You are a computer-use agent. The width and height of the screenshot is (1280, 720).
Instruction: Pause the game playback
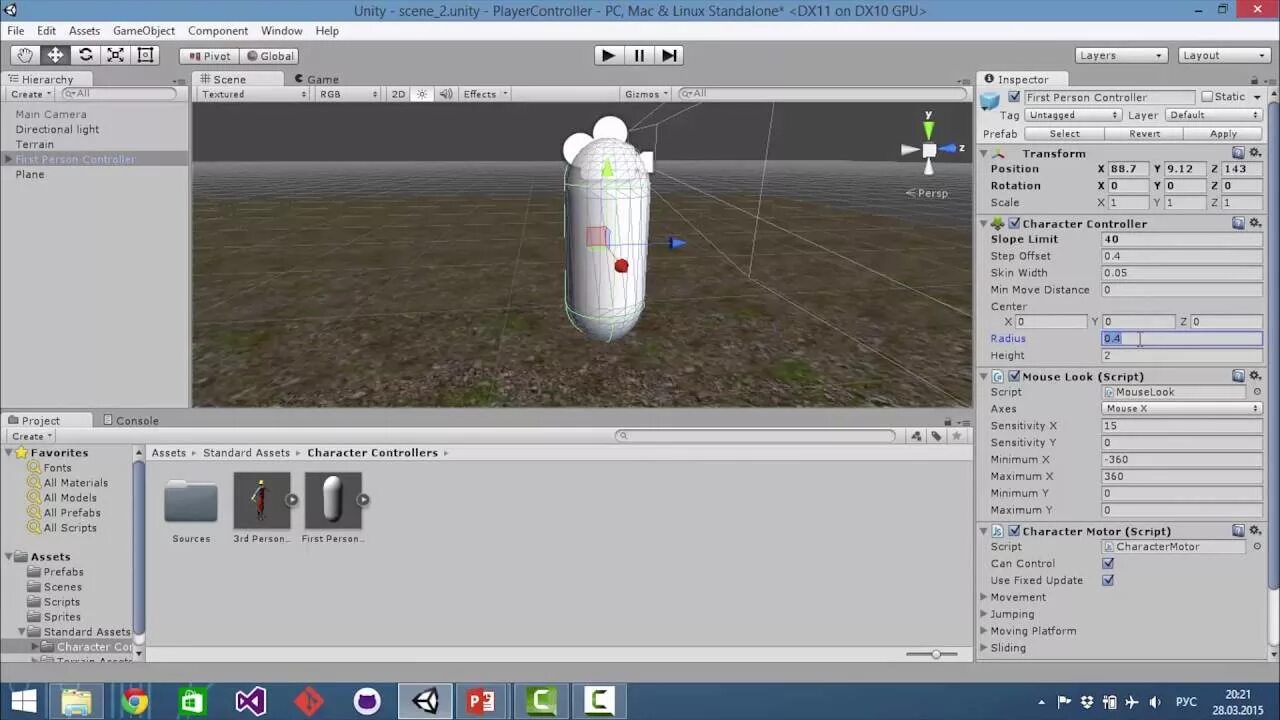click(639, 56)
